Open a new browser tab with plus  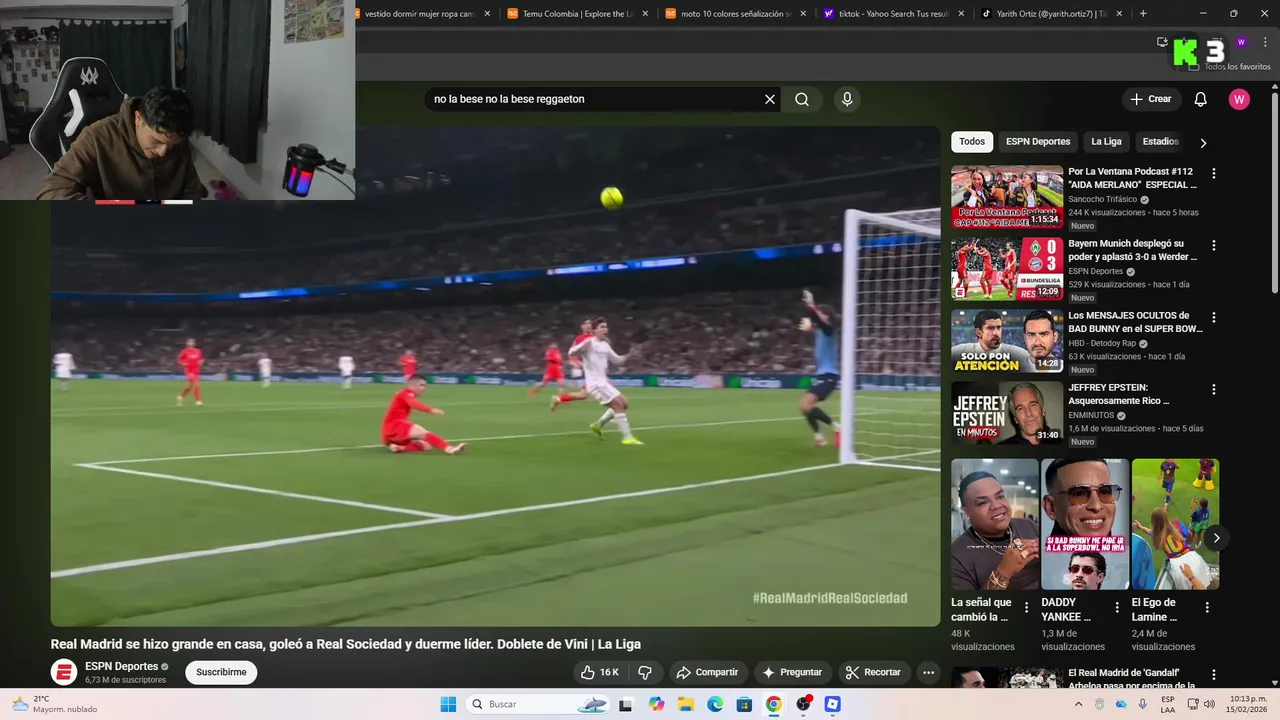(x=1143, y=14)
